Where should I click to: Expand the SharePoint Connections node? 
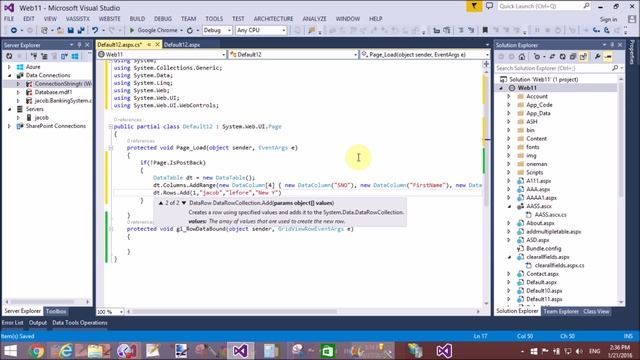tap(9, 126)
